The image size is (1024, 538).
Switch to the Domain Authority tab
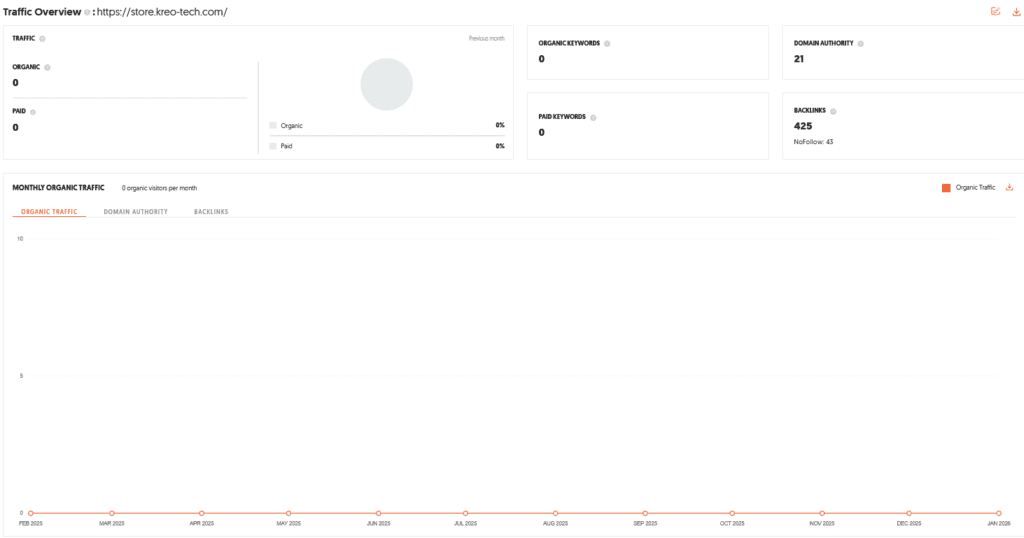click(x=135, y=212)
